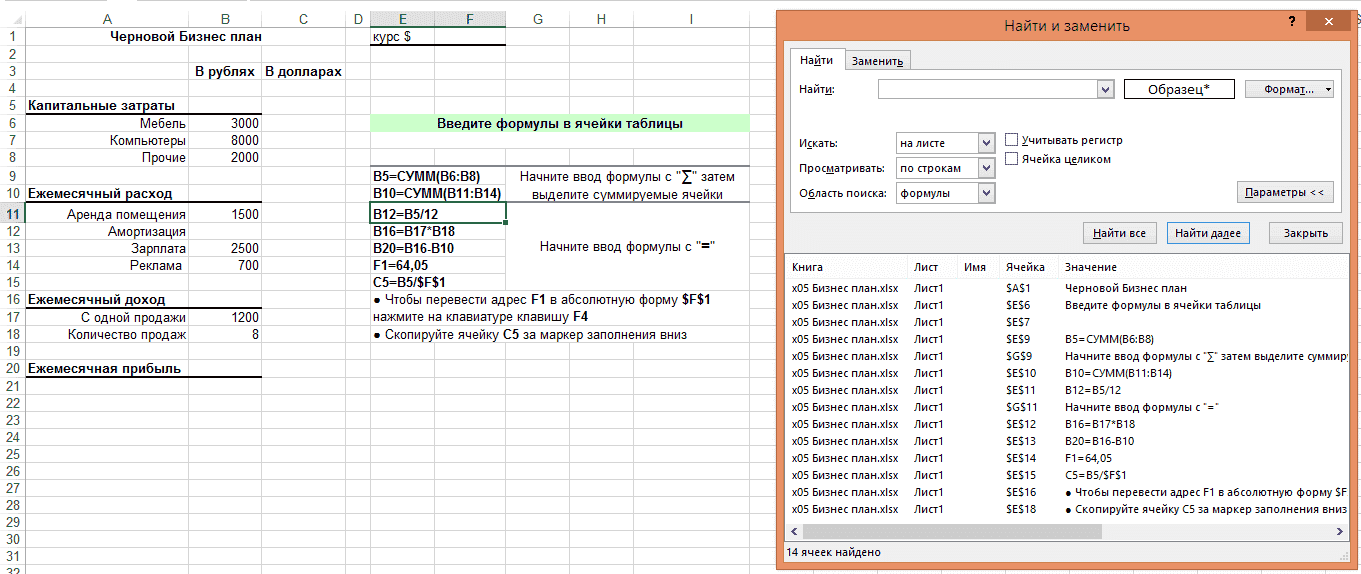This screenshot has height=574, width=1361.
Task: Select the Найти tab
Action: tap(816, 61)
